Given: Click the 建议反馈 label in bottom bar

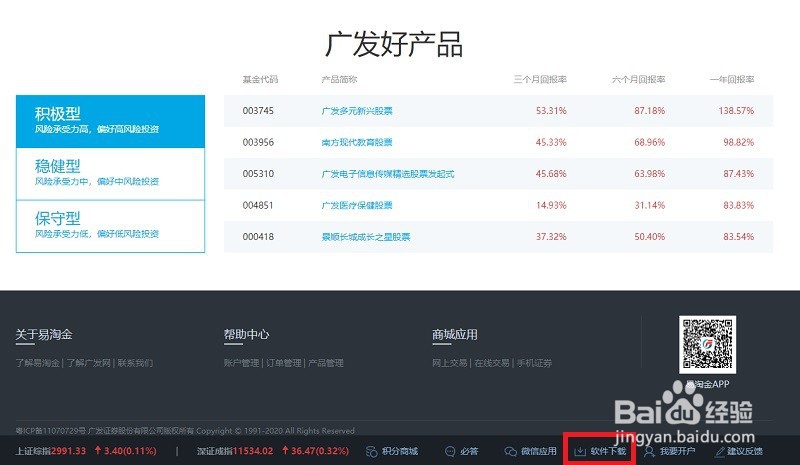Looking at the screenshot, I should [745, 452].
